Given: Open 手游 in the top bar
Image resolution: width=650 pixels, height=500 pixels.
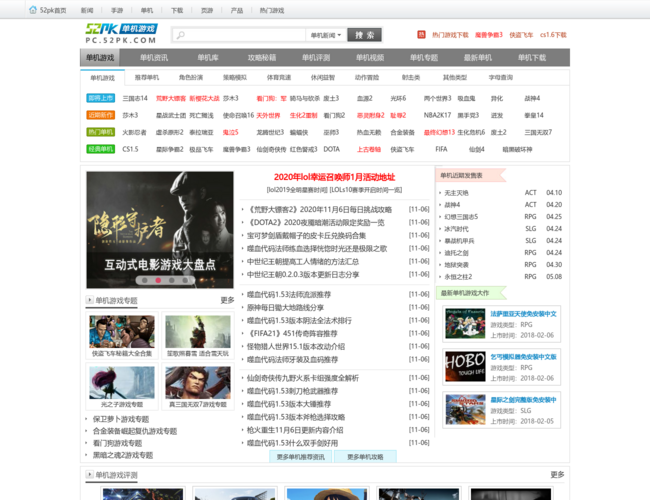Looking at the screenshot, I should [x=117, y=10].
